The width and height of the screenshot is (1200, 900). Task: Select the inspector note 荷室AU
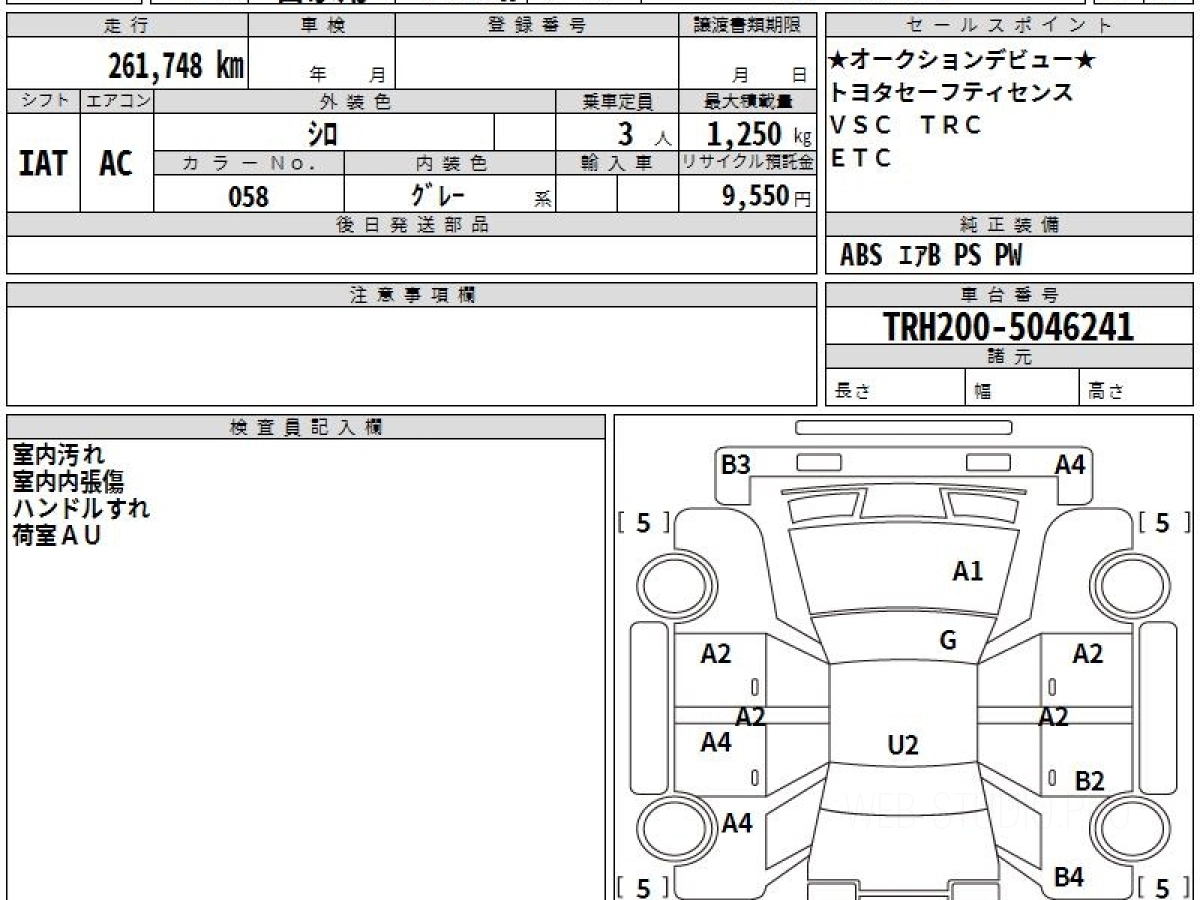click(x=57, y=535)
